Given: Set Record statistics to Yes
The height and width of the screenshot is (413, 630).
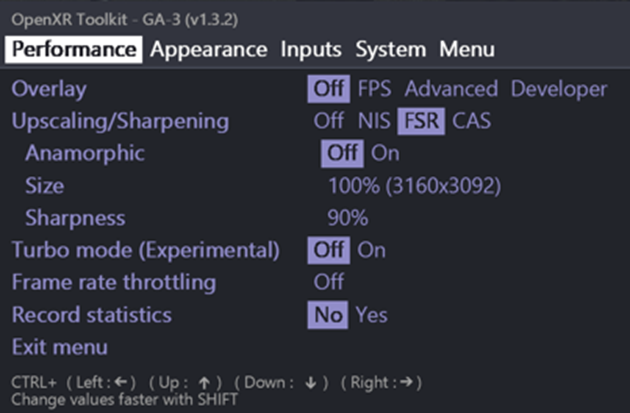Looking at the screenshot, I should [372, 315].
